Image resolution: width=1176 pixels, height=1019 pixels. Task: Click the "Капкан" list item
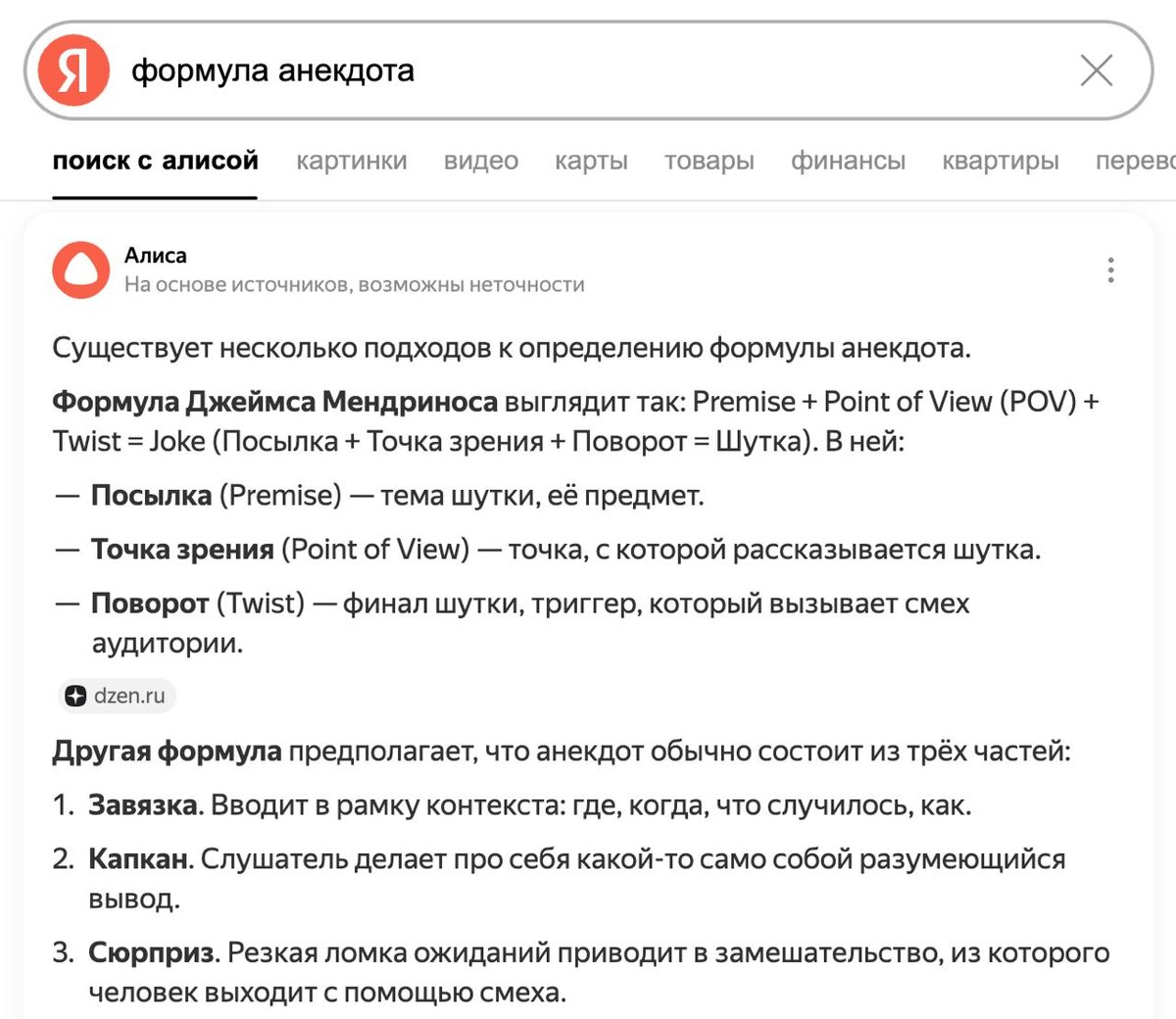pos(559,879)
